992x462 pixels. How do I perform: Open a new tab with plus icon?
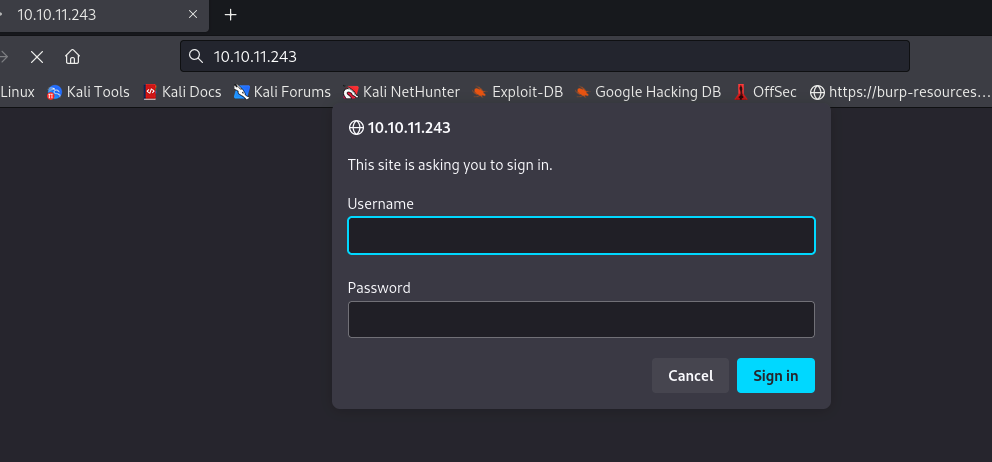(231, 15)
